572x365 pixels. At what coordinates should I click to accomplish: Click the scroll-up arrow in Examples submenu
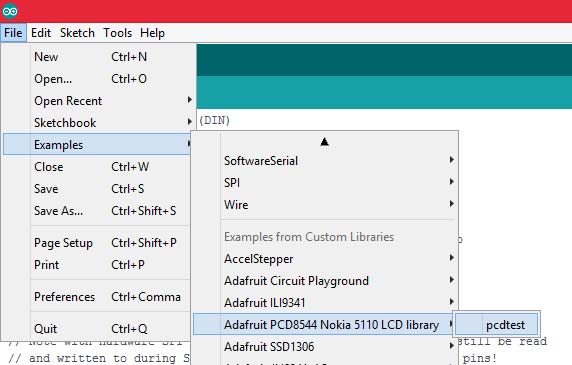[324, 142]
